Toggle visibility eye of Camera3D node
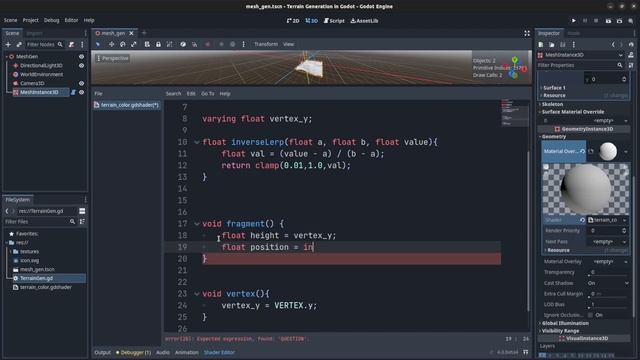The width and height of the screenshot is (640, 360). (82, 83)
